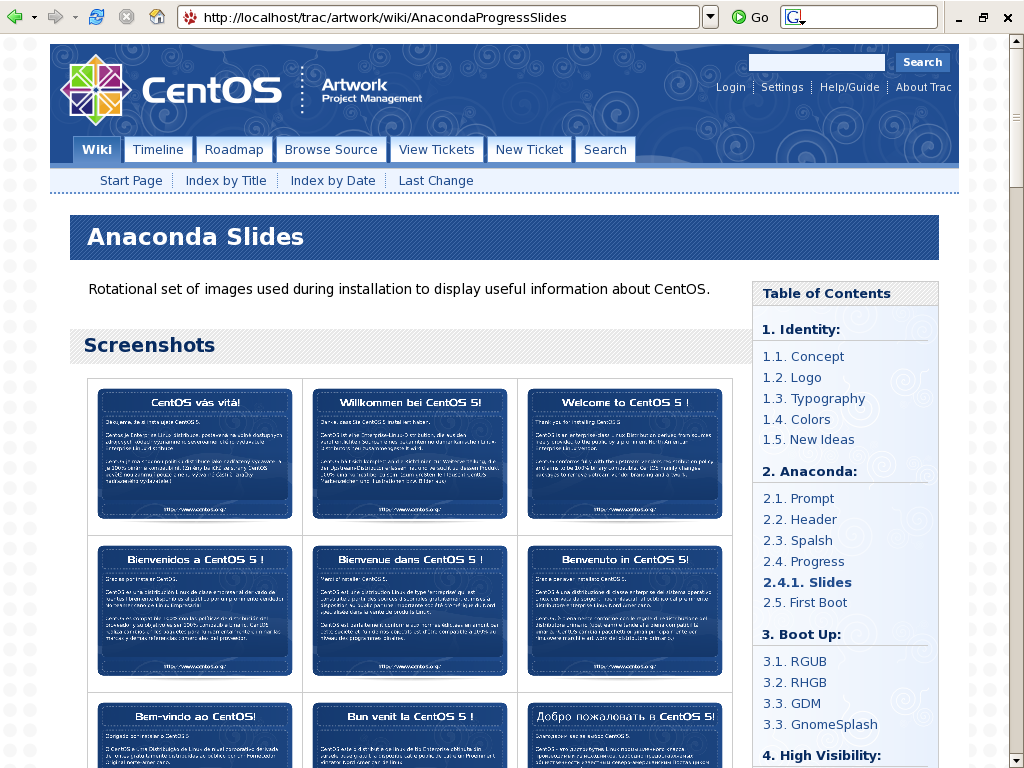Open the Settings link
1024x768 pixels.
(x=782, y=87)
